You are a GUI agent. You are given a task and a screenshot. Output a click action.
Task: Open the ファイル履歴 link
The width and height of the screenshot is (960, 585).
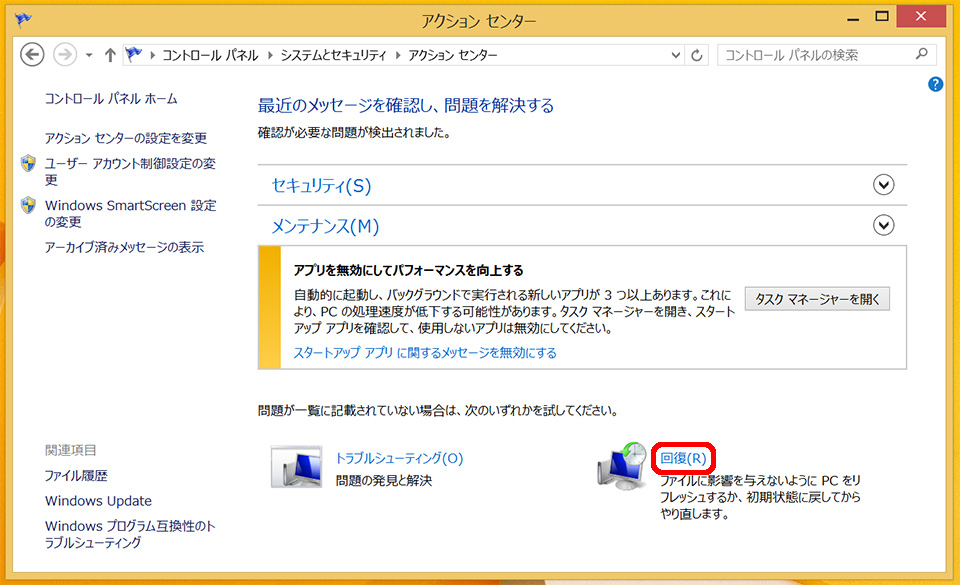[76, 475]
